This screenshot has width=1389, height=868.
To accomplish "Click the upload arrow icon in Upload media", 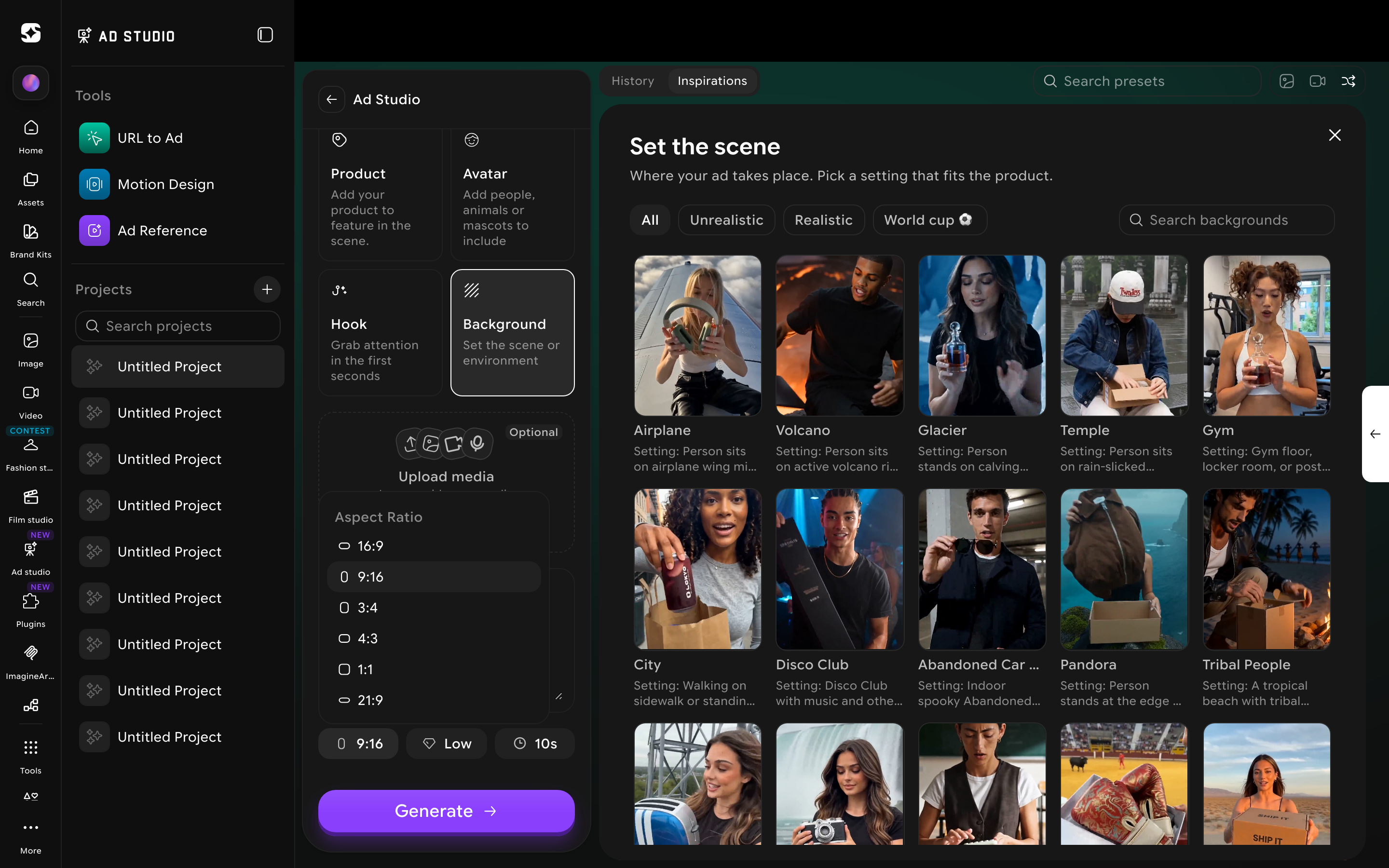I will coord(410,443).
